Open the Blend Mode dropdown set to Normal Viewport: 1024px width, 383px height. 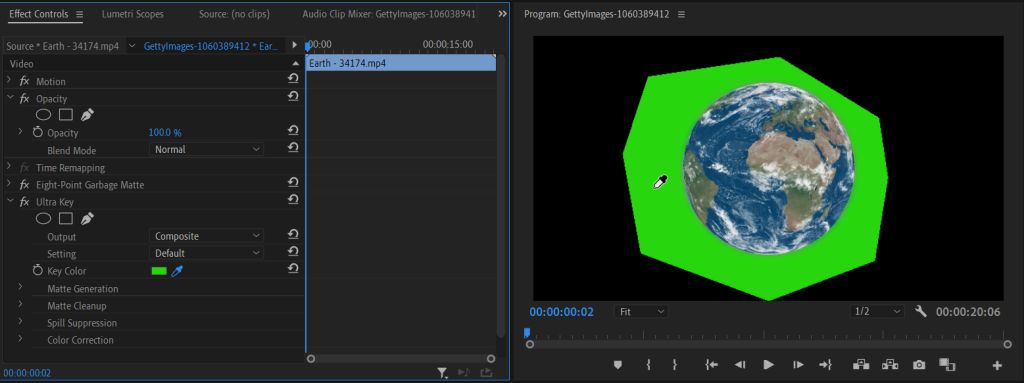pyautogui.click(x=207, y=150)
